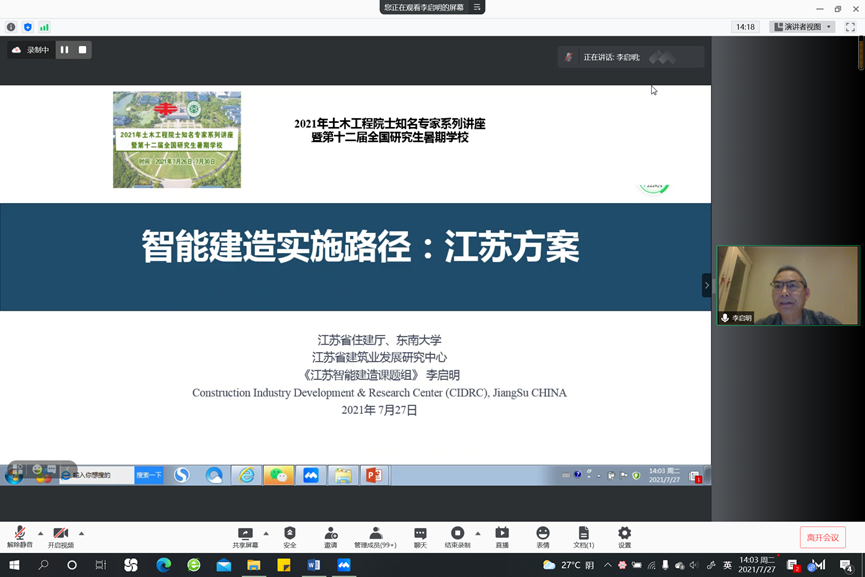Enter full screen mode via top-right icon

point(850,27)
